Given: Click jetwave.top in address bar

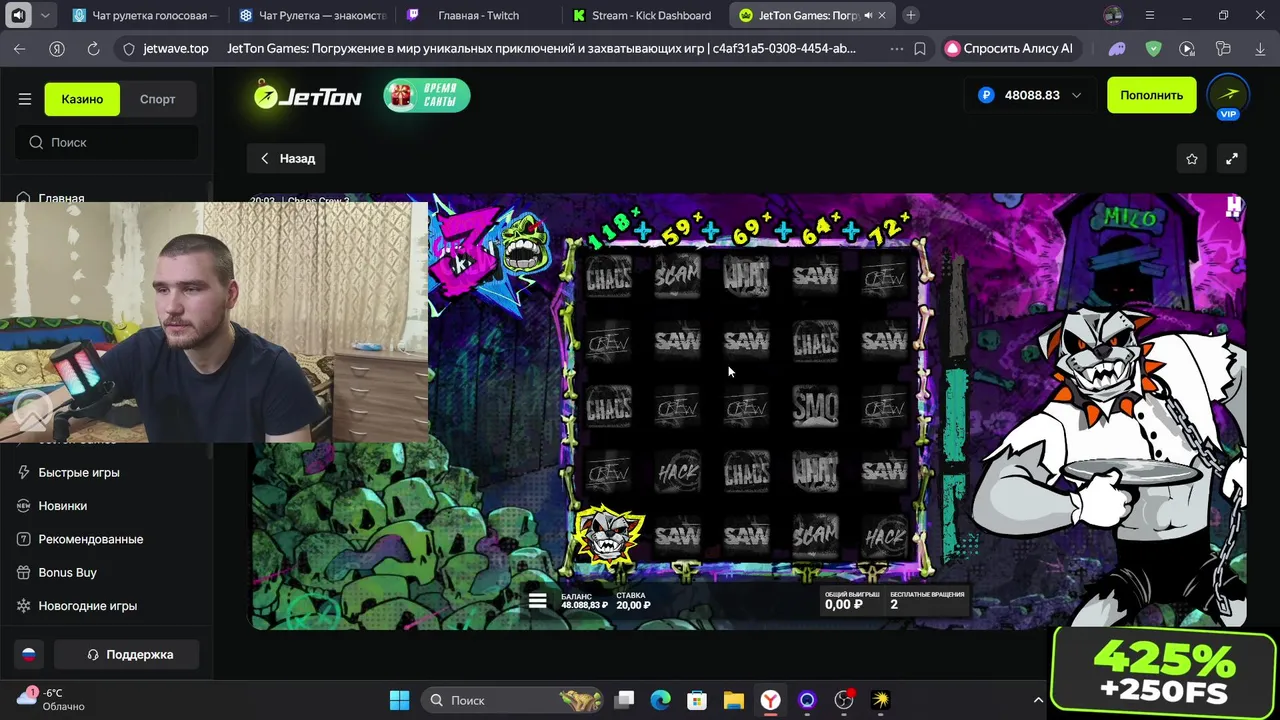Looking at the screenshot, I should click(x=176, y=48).
